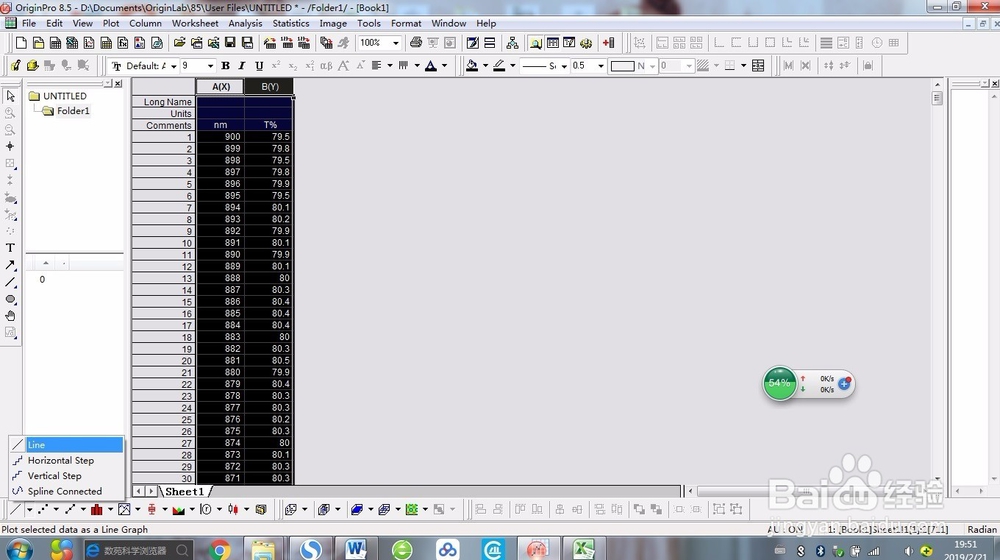
Task: Select the UNTITLED project root
Action: pos(64,96)
